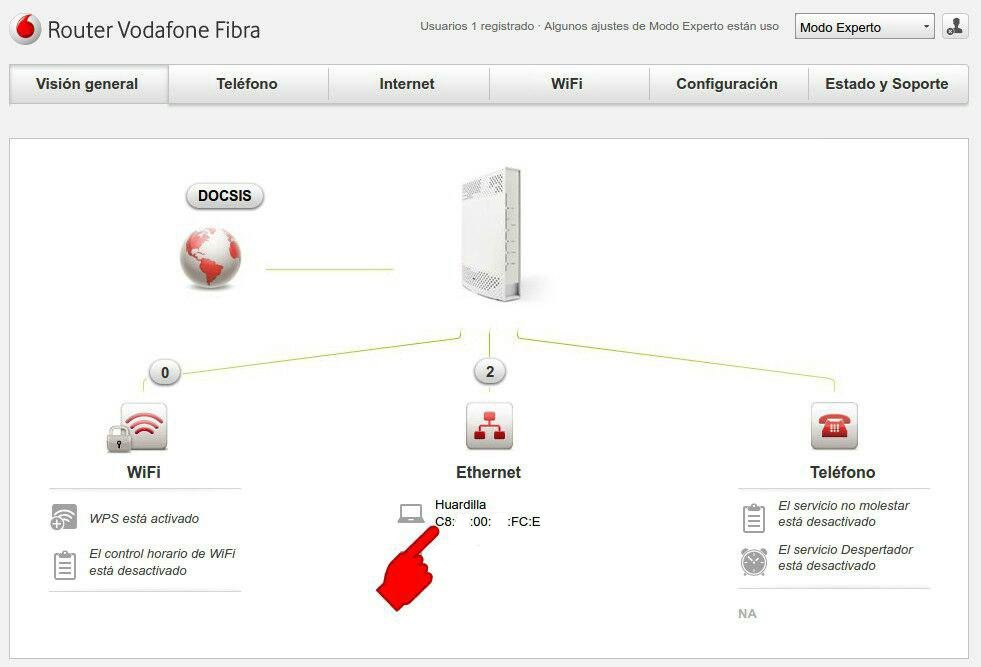This screenshot has width=981, height=667.
Task: Switch to the Visión general tab
Action: [89, 84]
